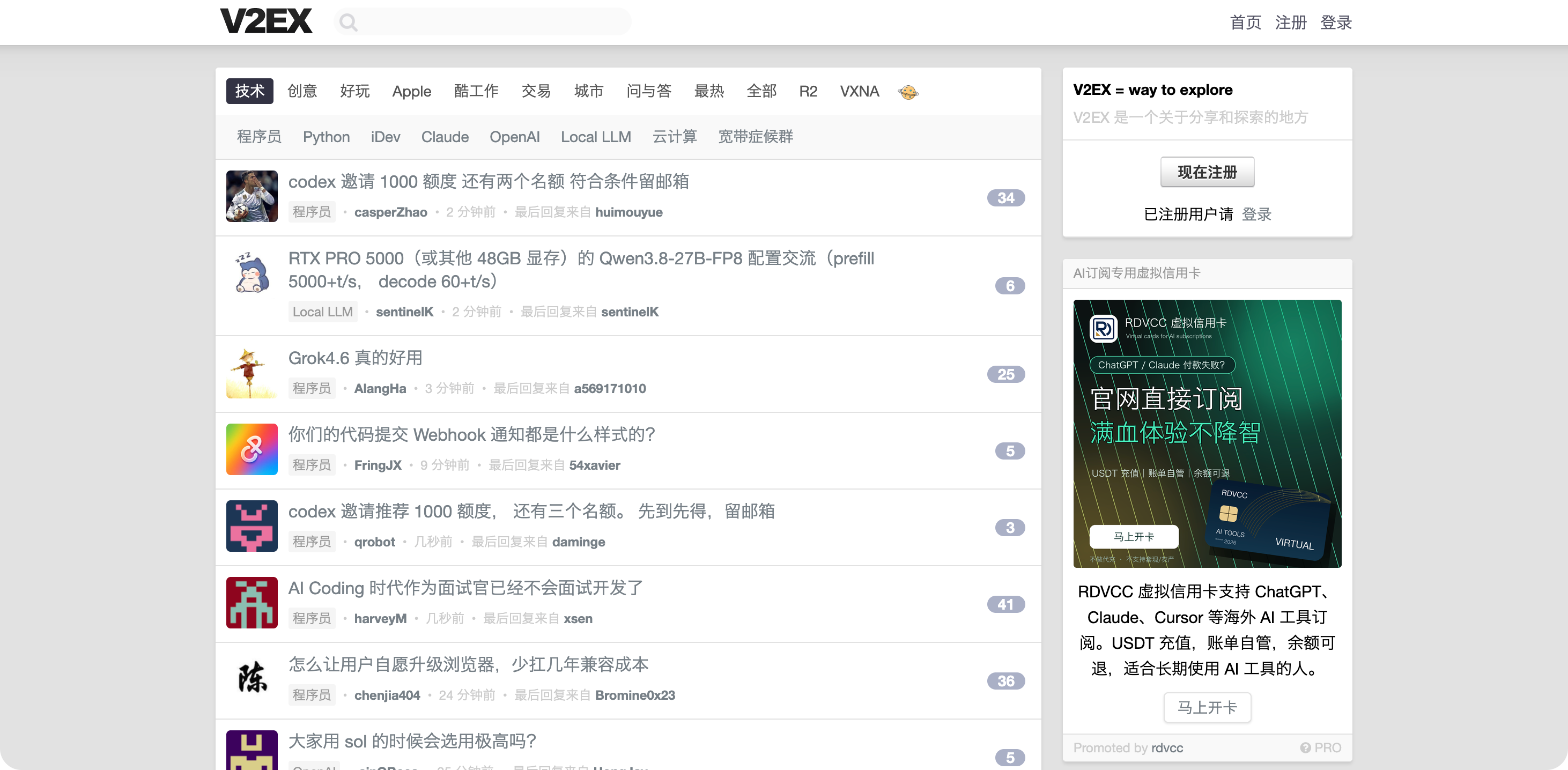1568x770 pixels.
Task: Click the search magnifier icon
Action: pos(348,23)
